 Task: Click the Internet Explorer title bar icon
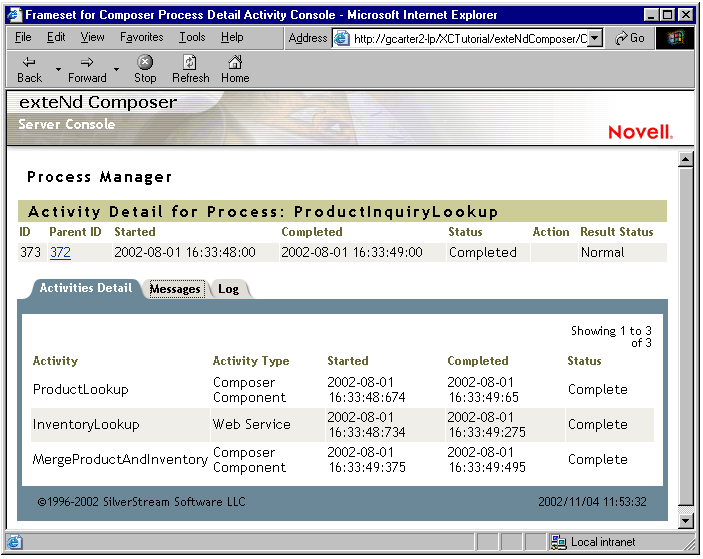coord(14,15)
